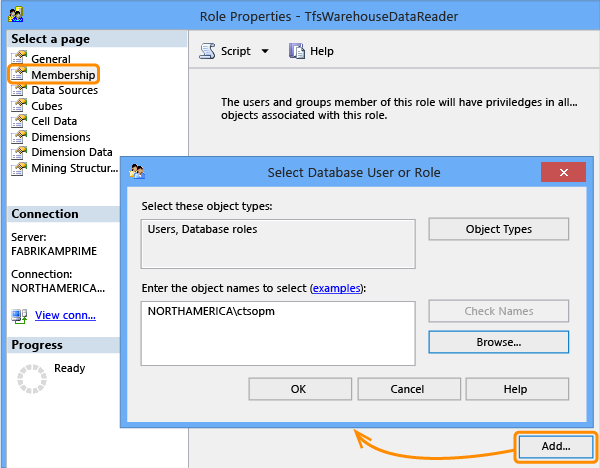The width and height of the screenshot is (600, 468).
Task: Click the Cancel button
Action: [409, 389]
